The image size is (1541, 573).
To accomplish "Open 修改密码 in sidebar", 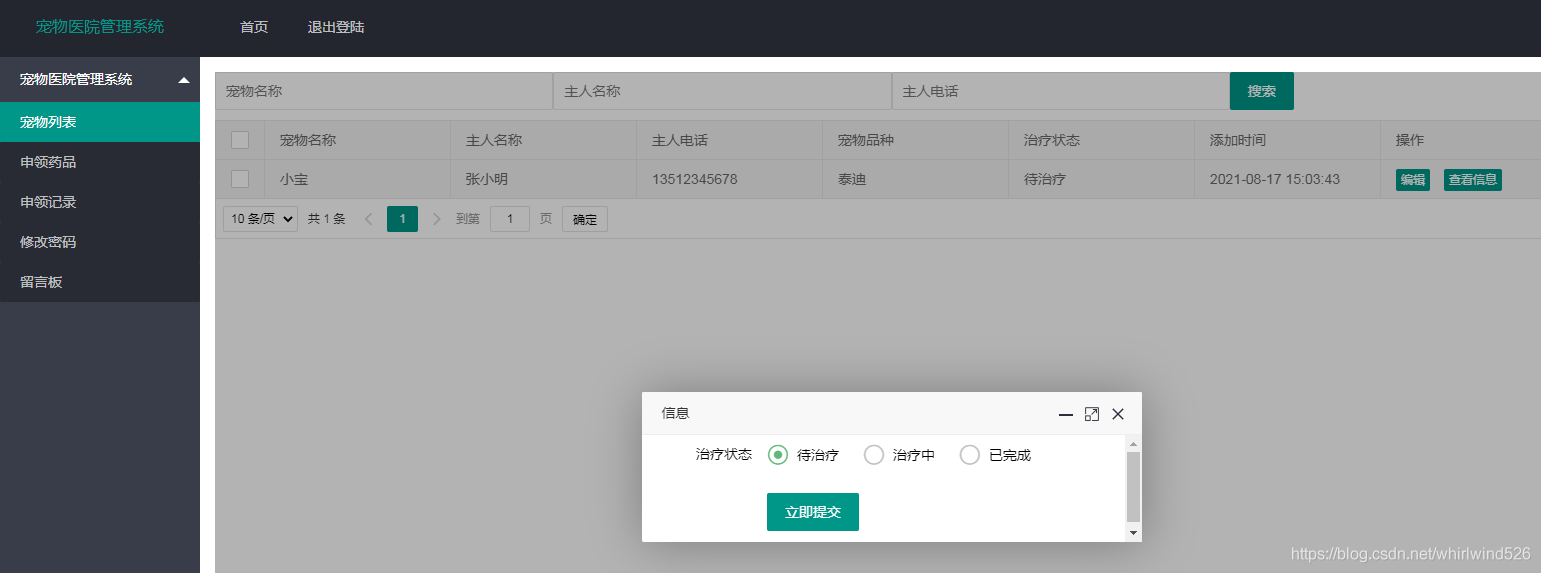I will tap(100, 242).
